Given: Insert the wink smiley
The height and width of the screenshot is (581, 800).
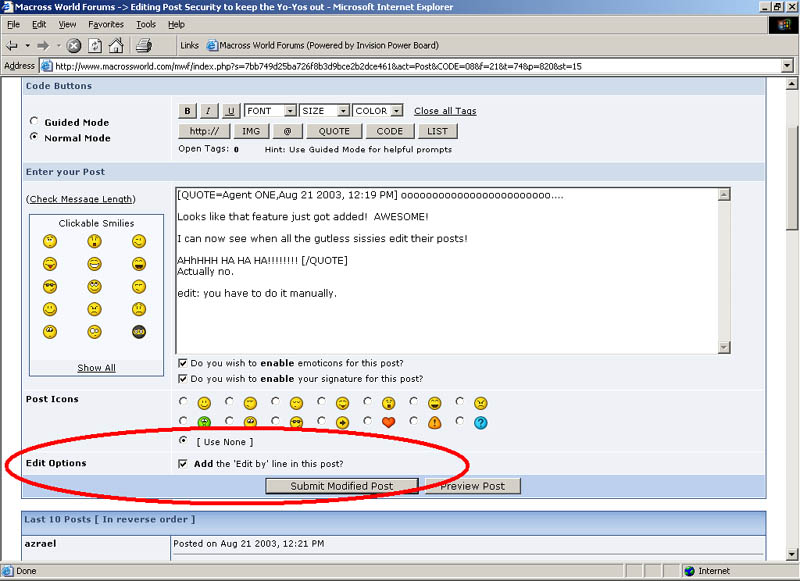Looking at the screenshot, I should click(139, 241).
